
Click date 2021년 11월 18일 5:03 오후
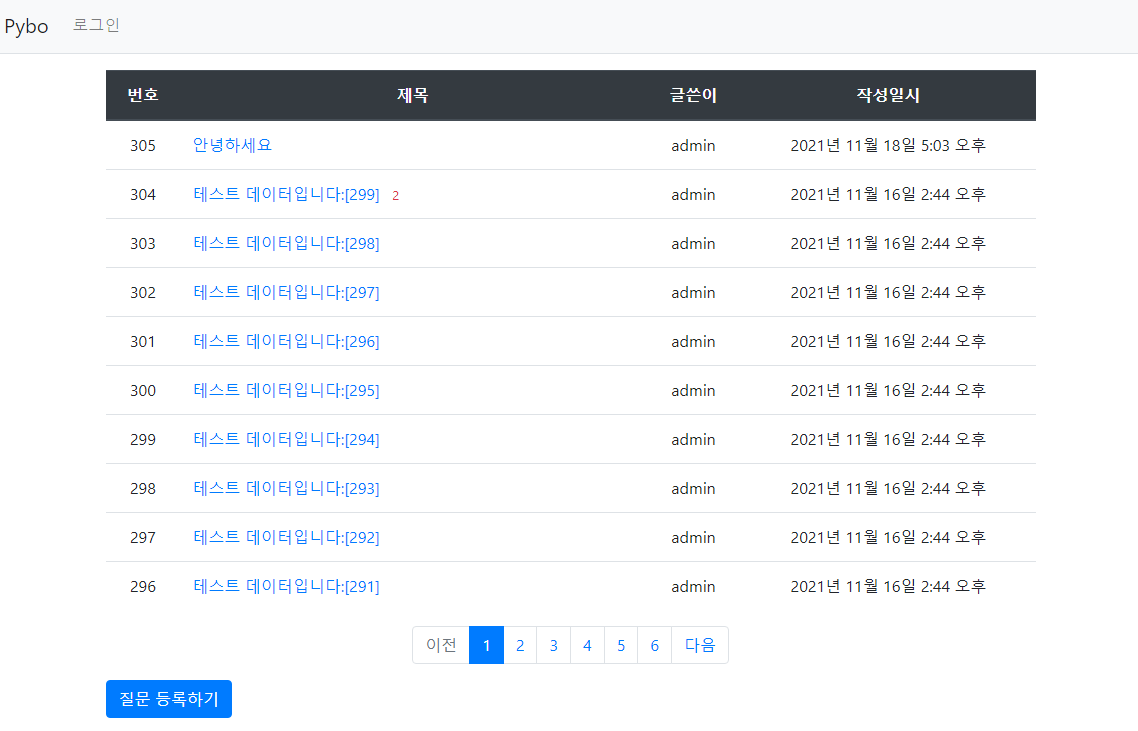pos(888,145)
